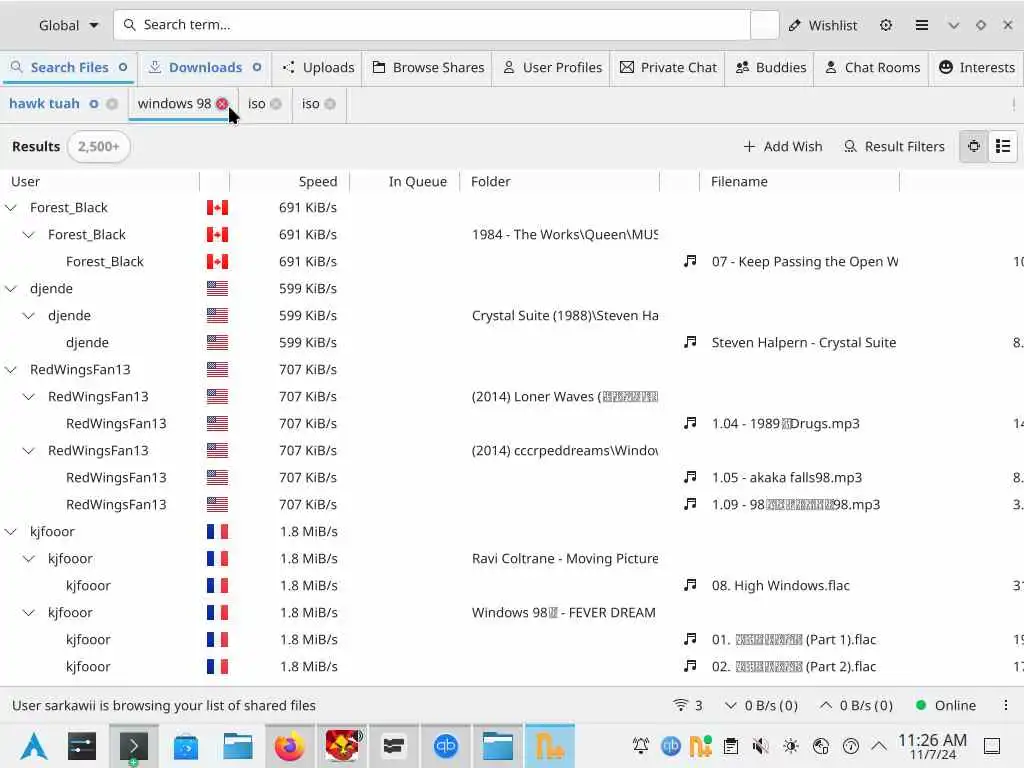Collapse the cccrpeddreams folder row
Viewport: 1024px width, 768px height.
click(29, 451)
